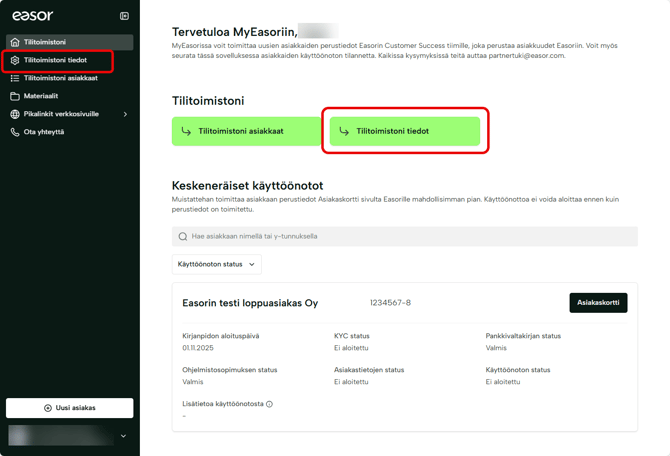Screen dimensions: 670x456
Task: Click the Uusi asiakas button
Action: pos(69,408)
